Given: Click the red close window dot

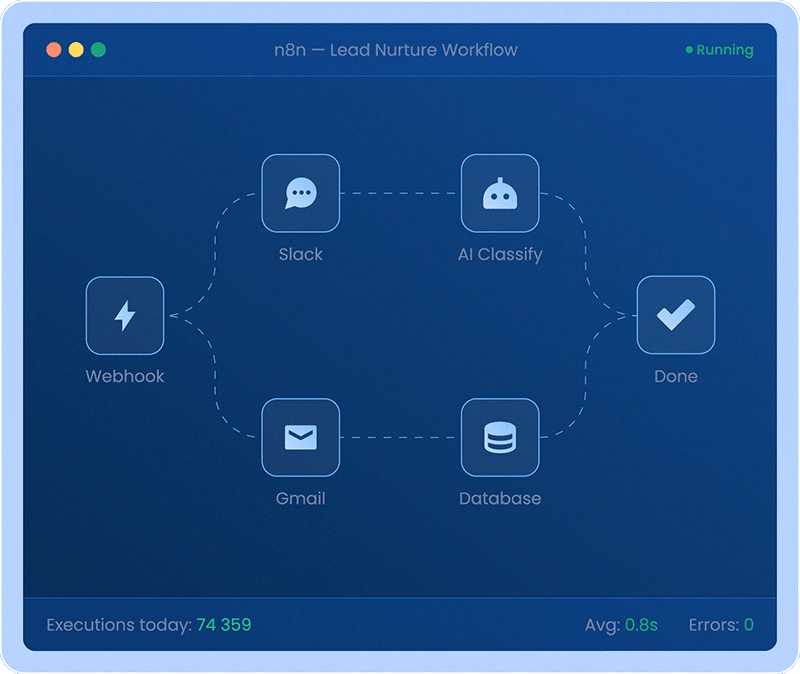Looking at the screenshot, I should 54,50.
